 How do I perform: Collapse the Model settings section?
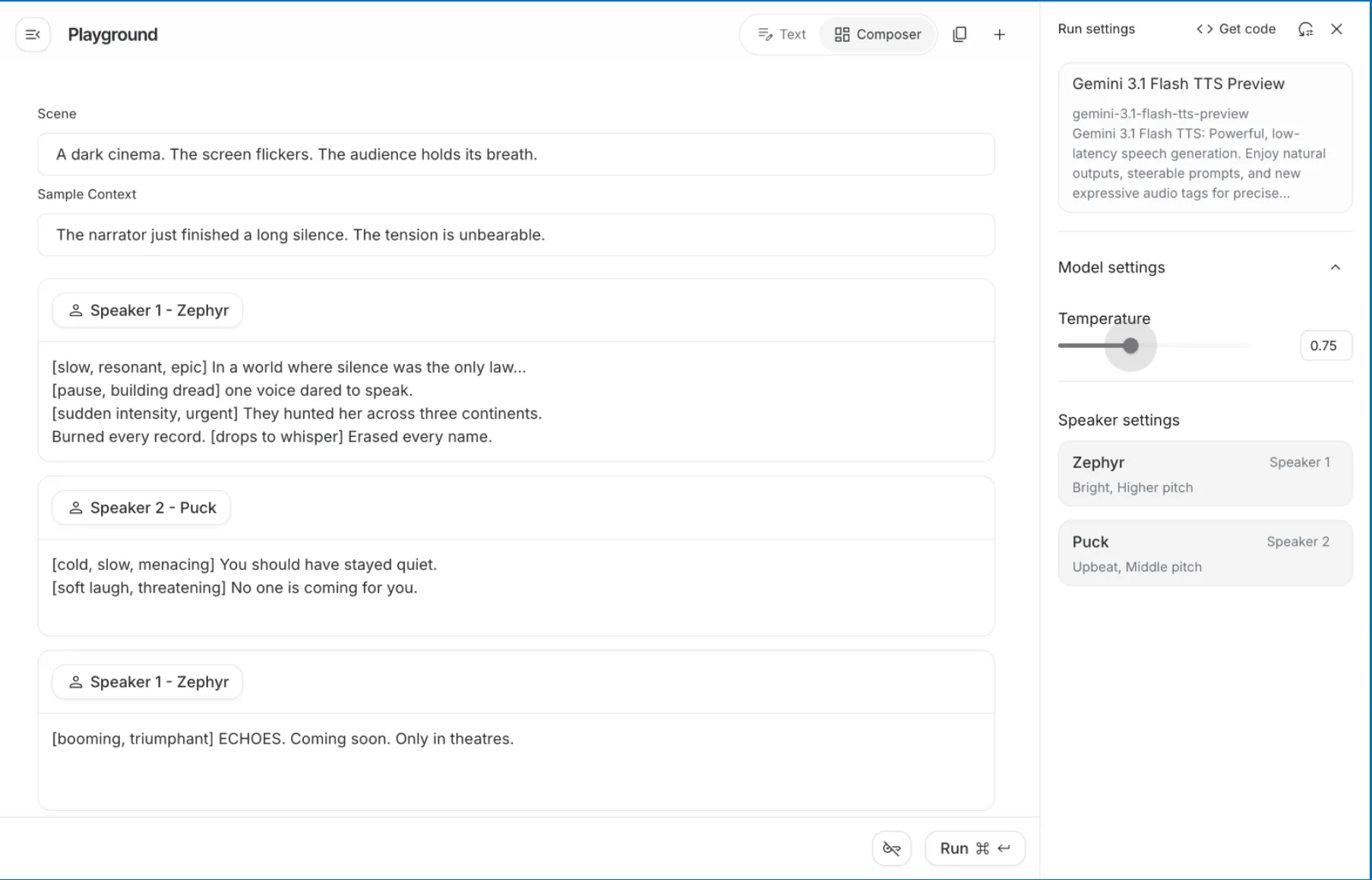click(1336, 267)
